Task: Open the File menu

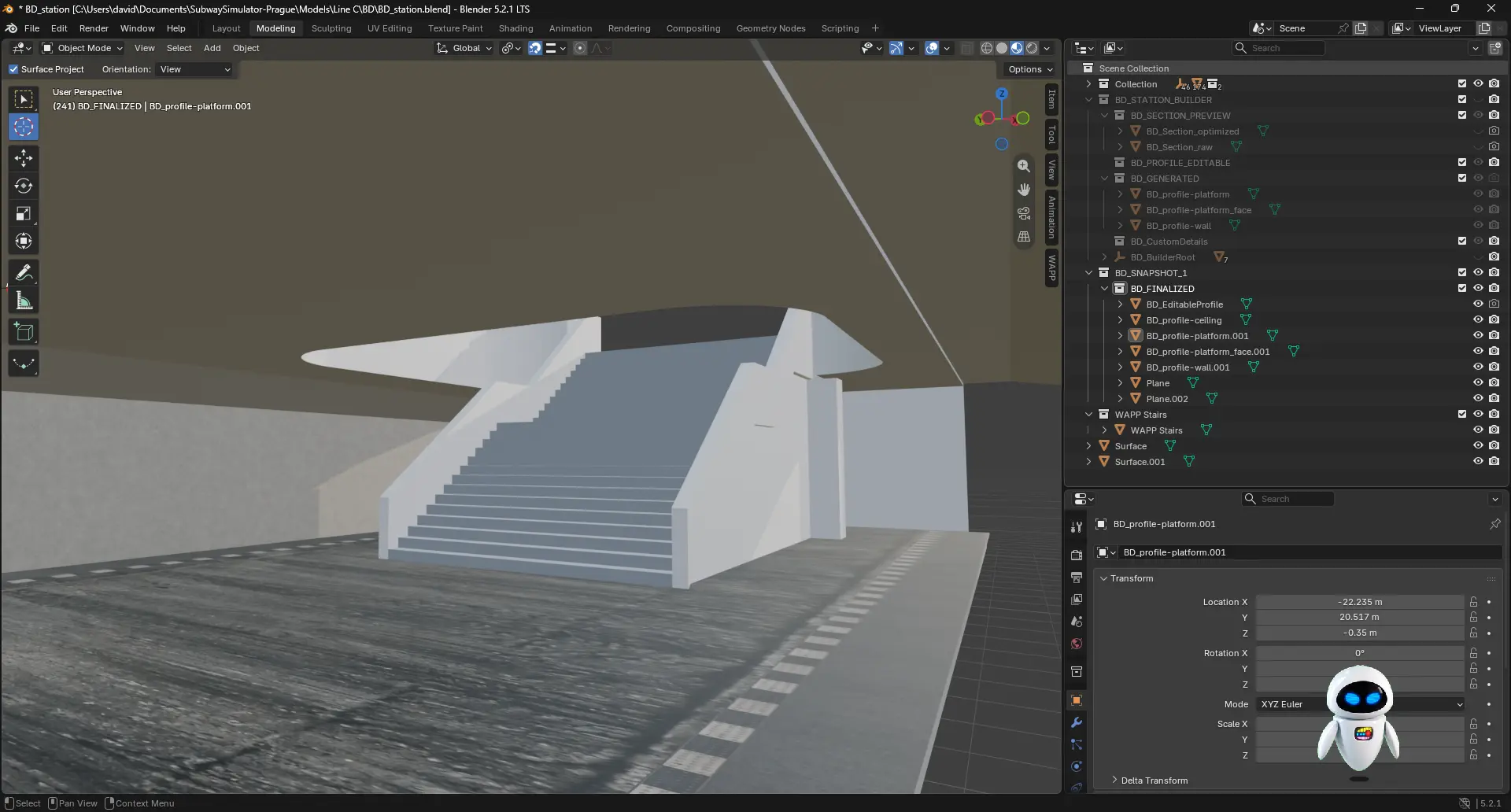Action: coord(31,28)
